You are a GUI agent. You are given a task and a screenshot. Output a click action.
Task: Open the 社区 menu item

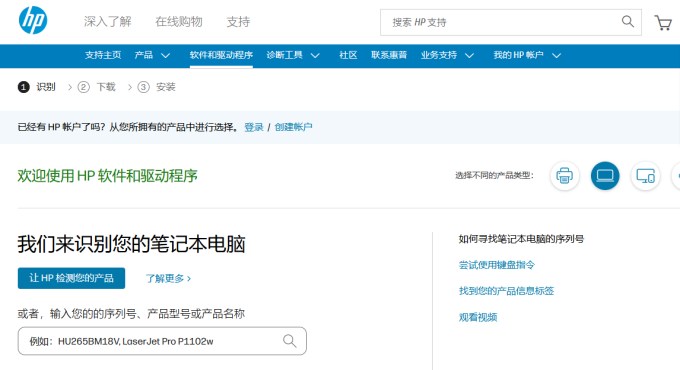[348, 55]
